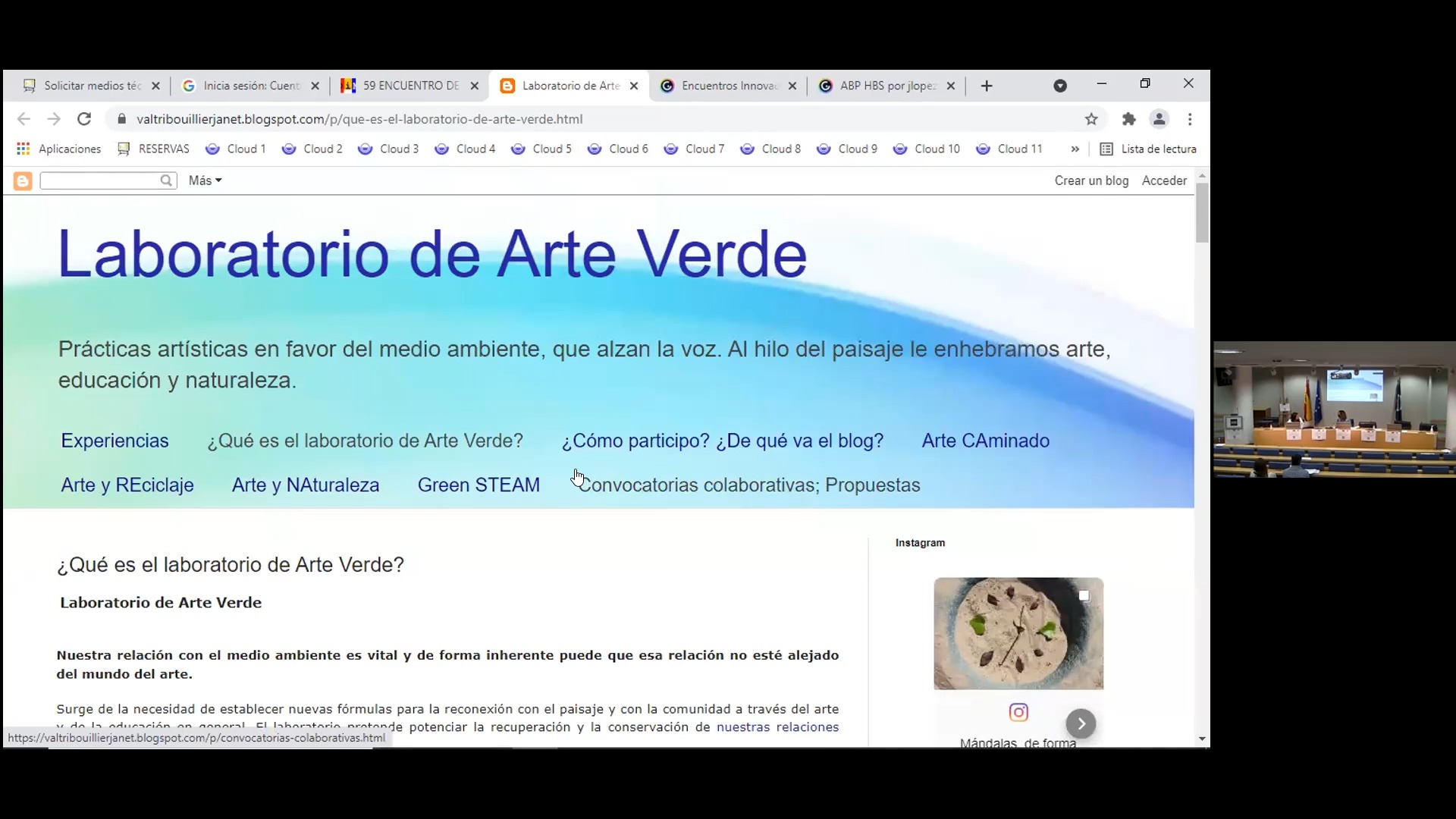Open the Chrome extensions puzzle icon
The height and width of the screenshot is (819, 1456).
click(1129, 119)
